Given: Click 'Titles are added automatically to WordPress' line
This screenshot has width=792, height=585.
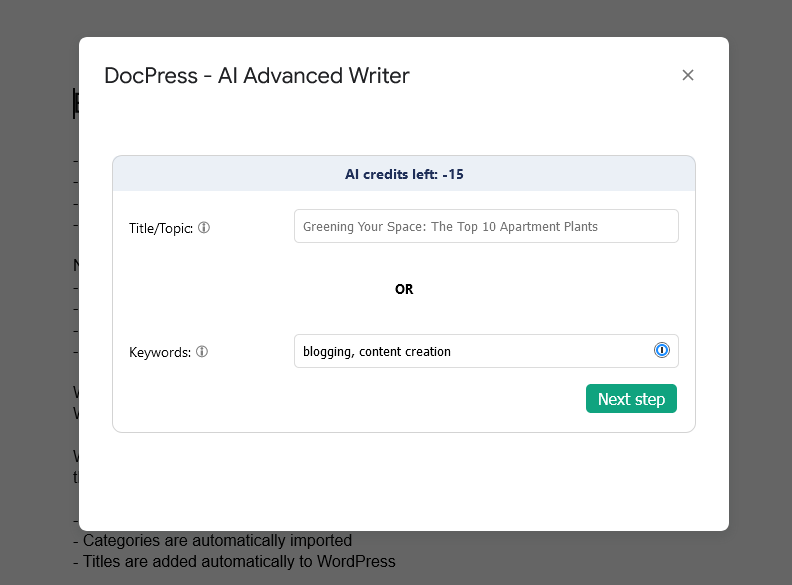Looking at the screenshot, I should click(239, 561).
